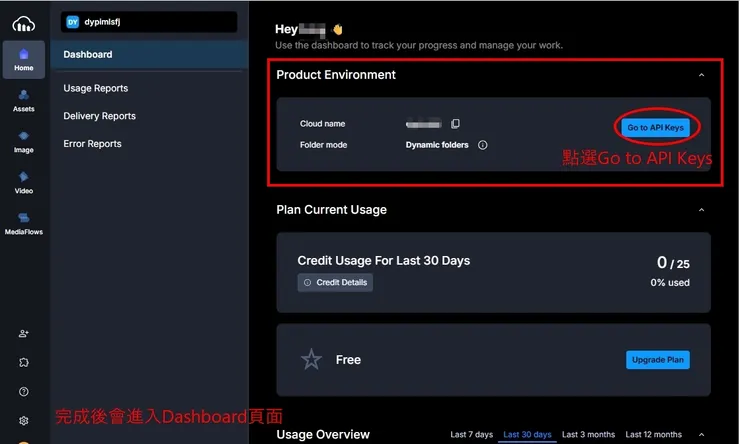Click the star icon beside Free plan

(x=311, y=360)
